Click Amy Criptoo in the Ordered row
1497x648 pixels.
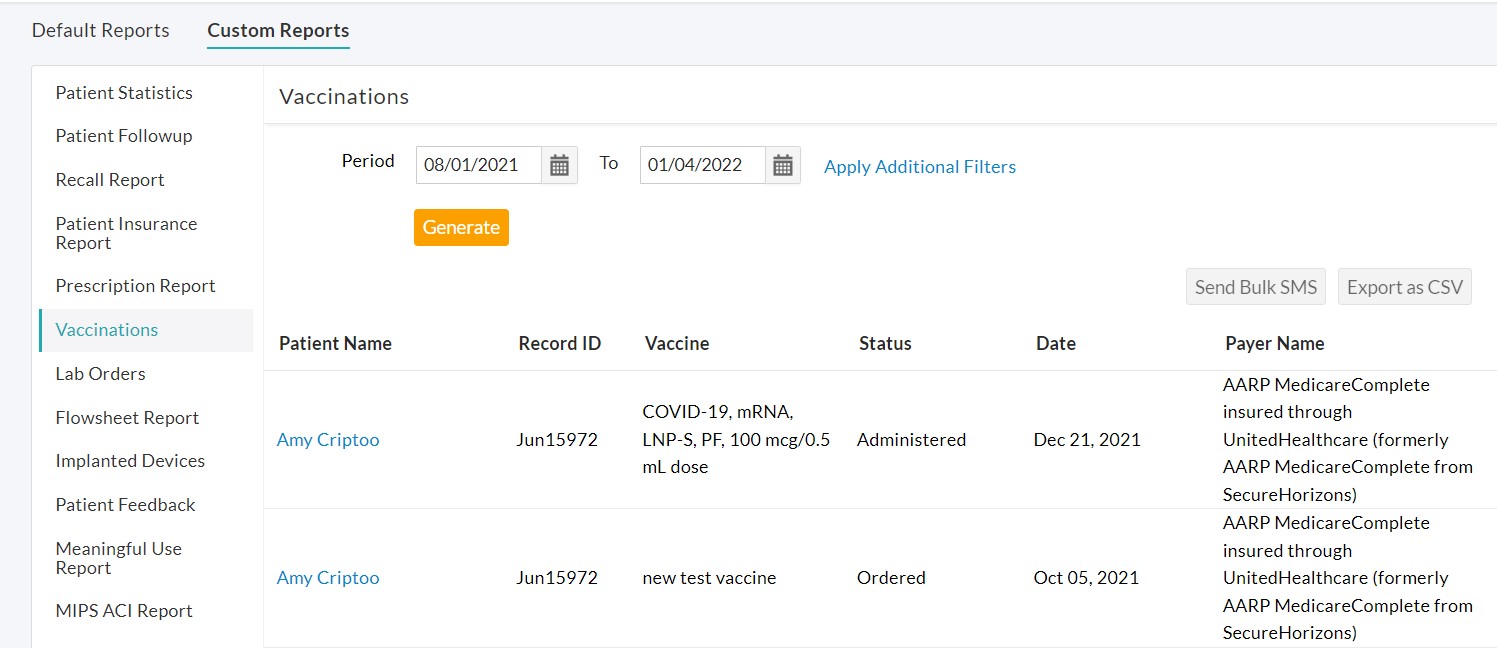328,578
